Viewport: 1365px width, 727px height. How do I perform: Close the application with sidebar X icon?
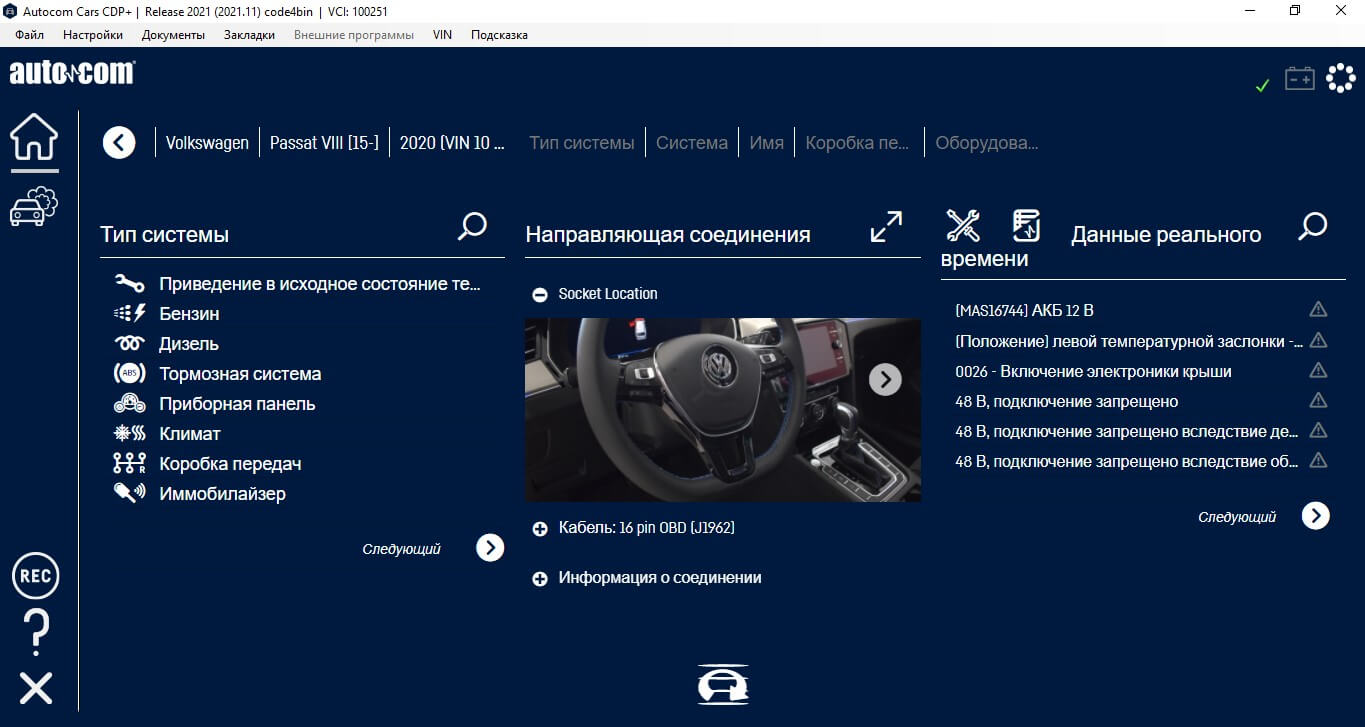click(x=36, y=688)
